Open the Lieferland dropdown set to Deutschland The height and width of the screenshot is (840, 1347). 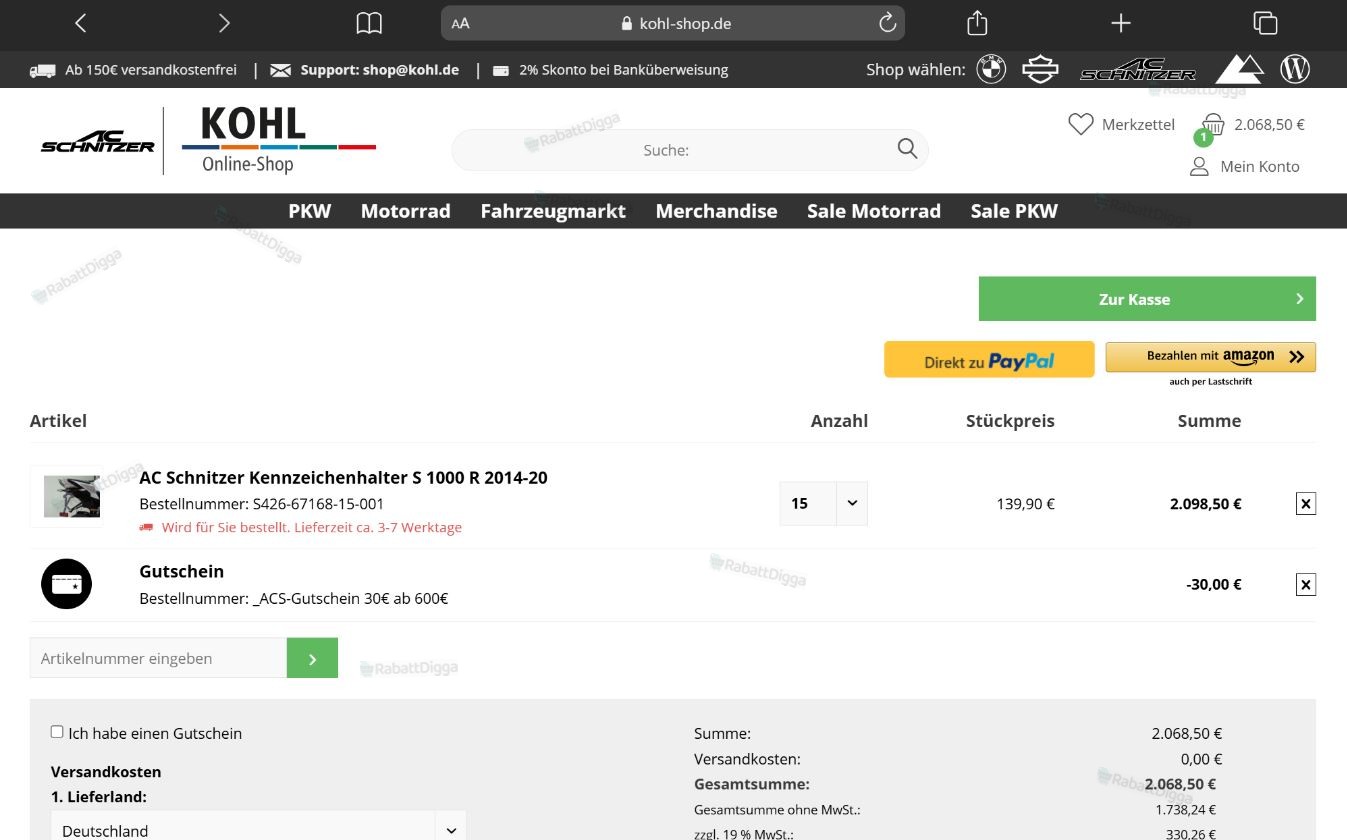(x=258, y=830)
